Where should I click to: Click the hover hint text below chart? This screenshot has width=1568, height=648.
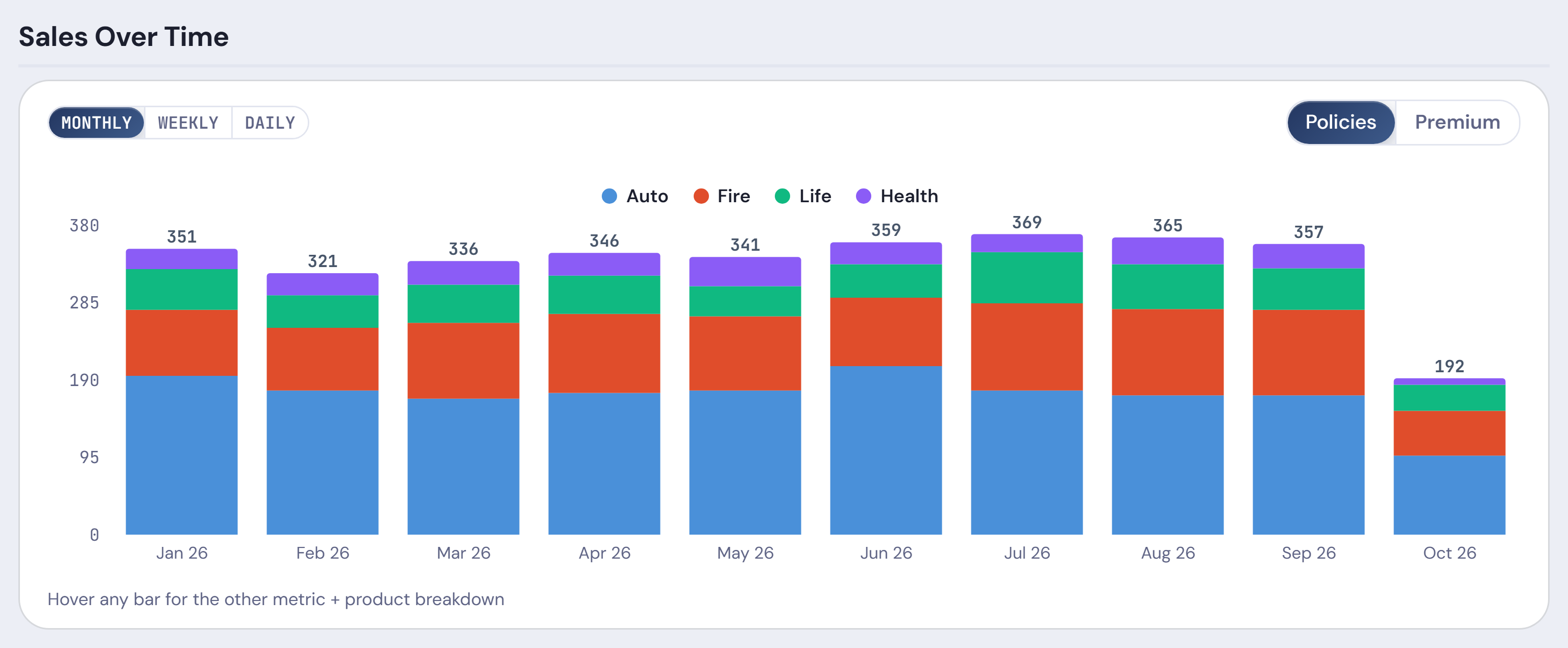[276, 599]
